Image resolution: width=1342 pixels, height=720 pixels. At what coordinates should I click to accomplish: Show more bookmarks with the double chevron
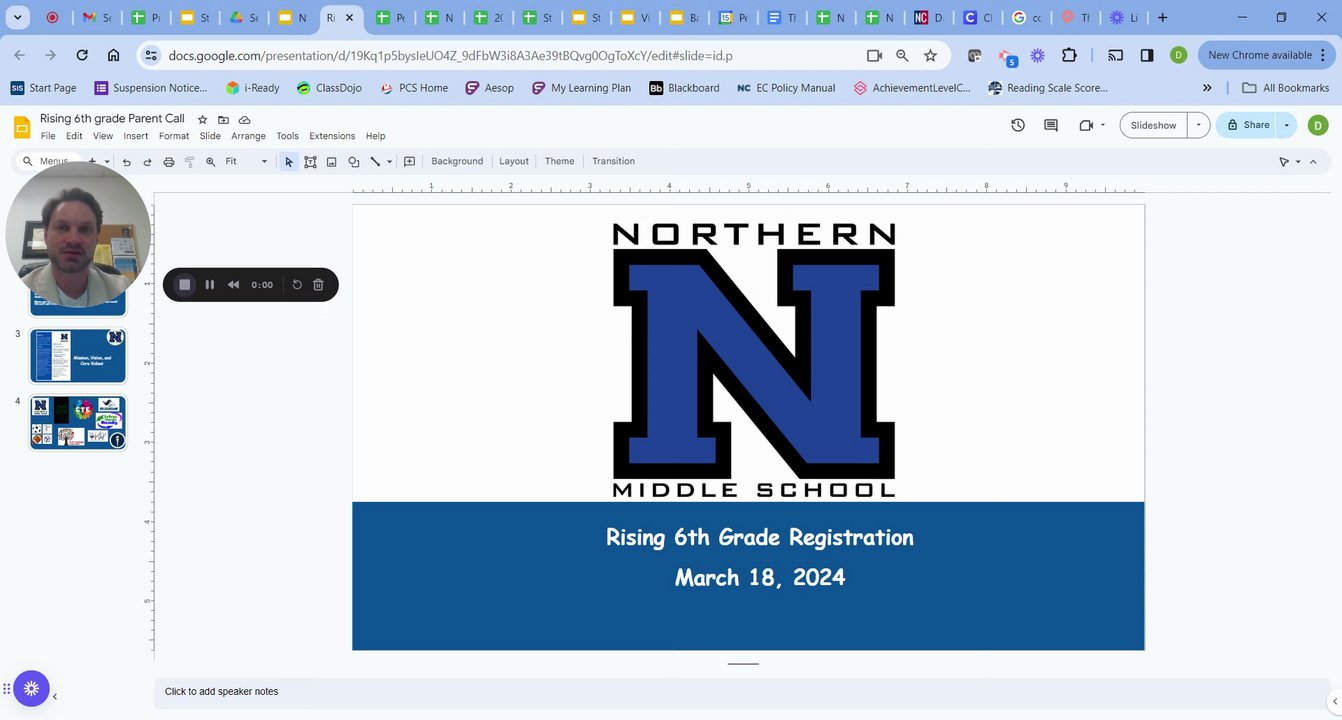pos(1207,88)
